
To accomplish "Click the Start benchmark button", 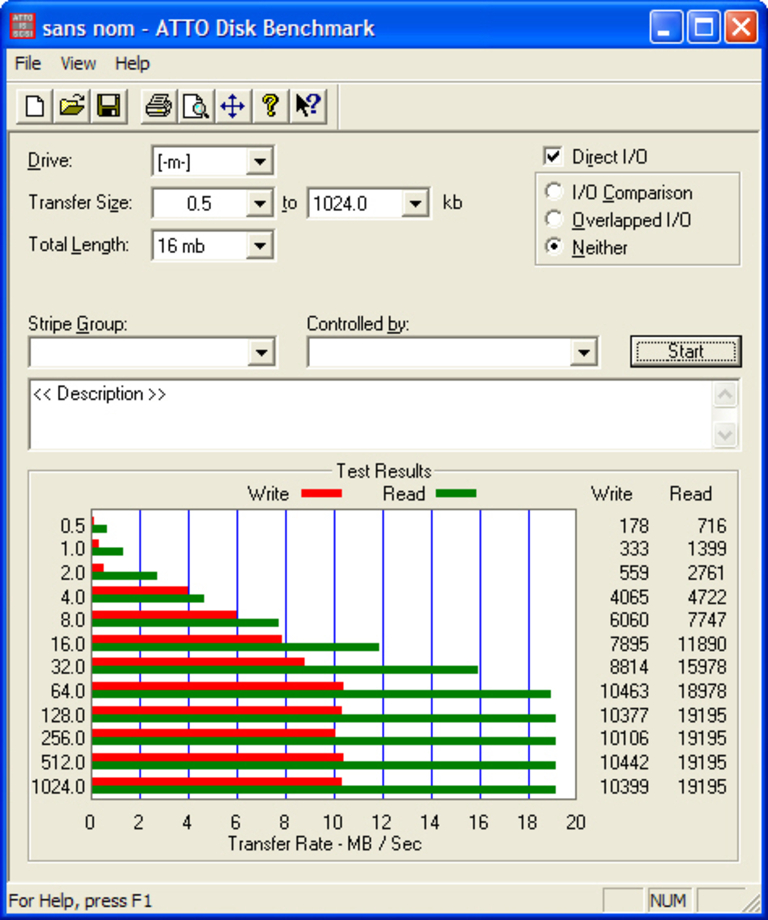I will tap(685, 351).
